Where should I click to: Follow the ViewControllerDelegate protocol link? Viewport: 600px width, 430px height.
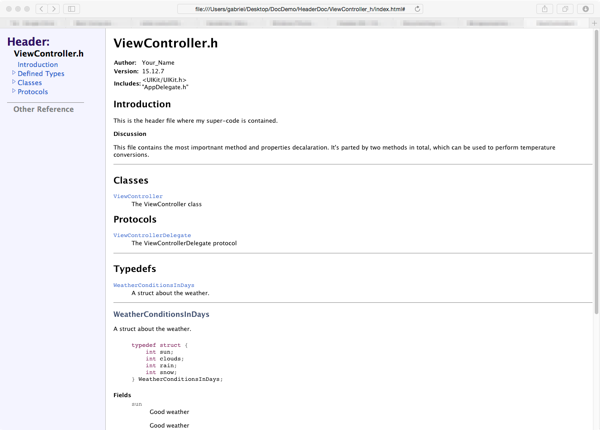click(152, 235)
